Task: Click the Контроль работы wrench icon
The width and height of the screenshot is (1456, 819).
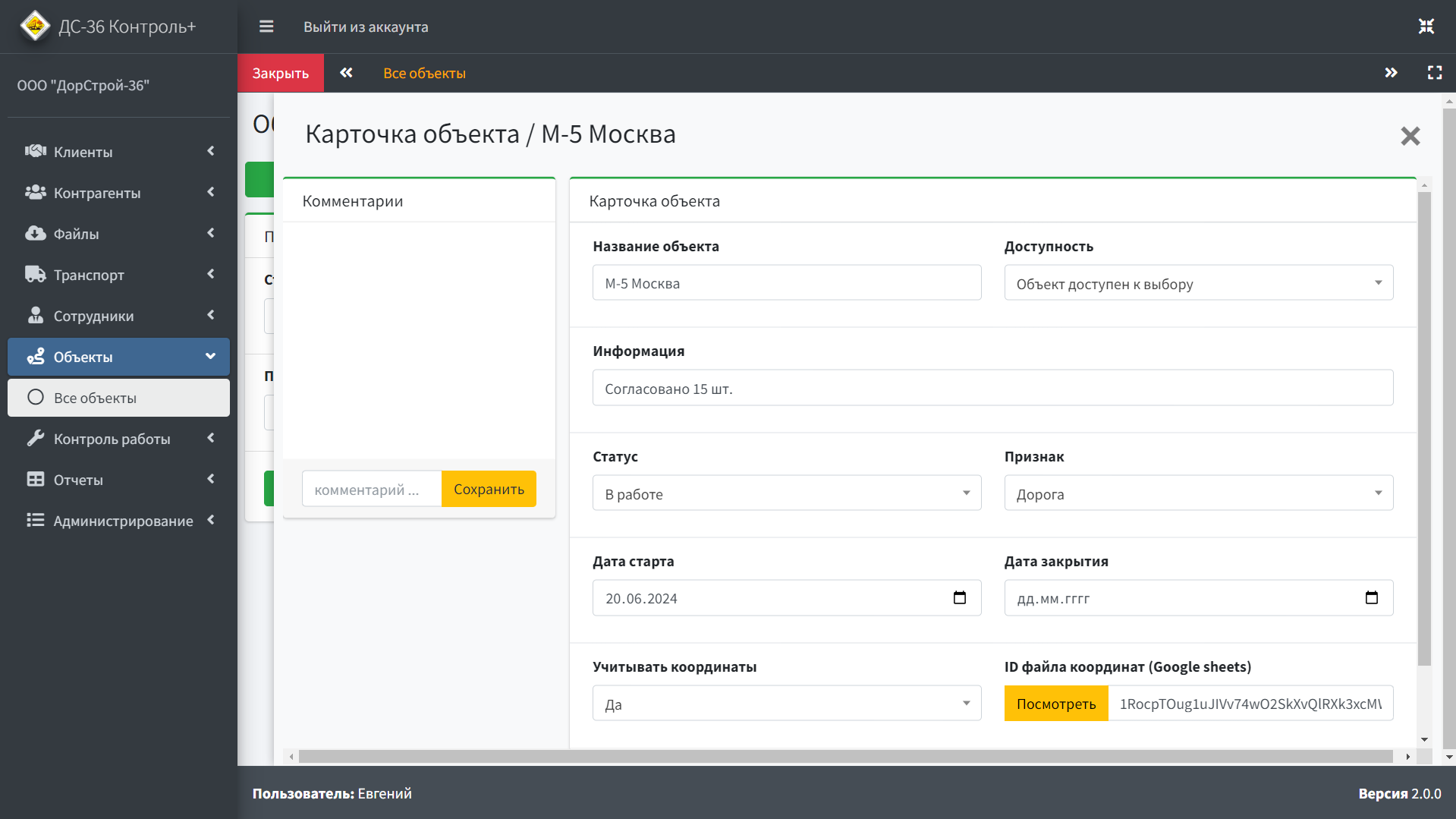Action: (x=36, y=438)
